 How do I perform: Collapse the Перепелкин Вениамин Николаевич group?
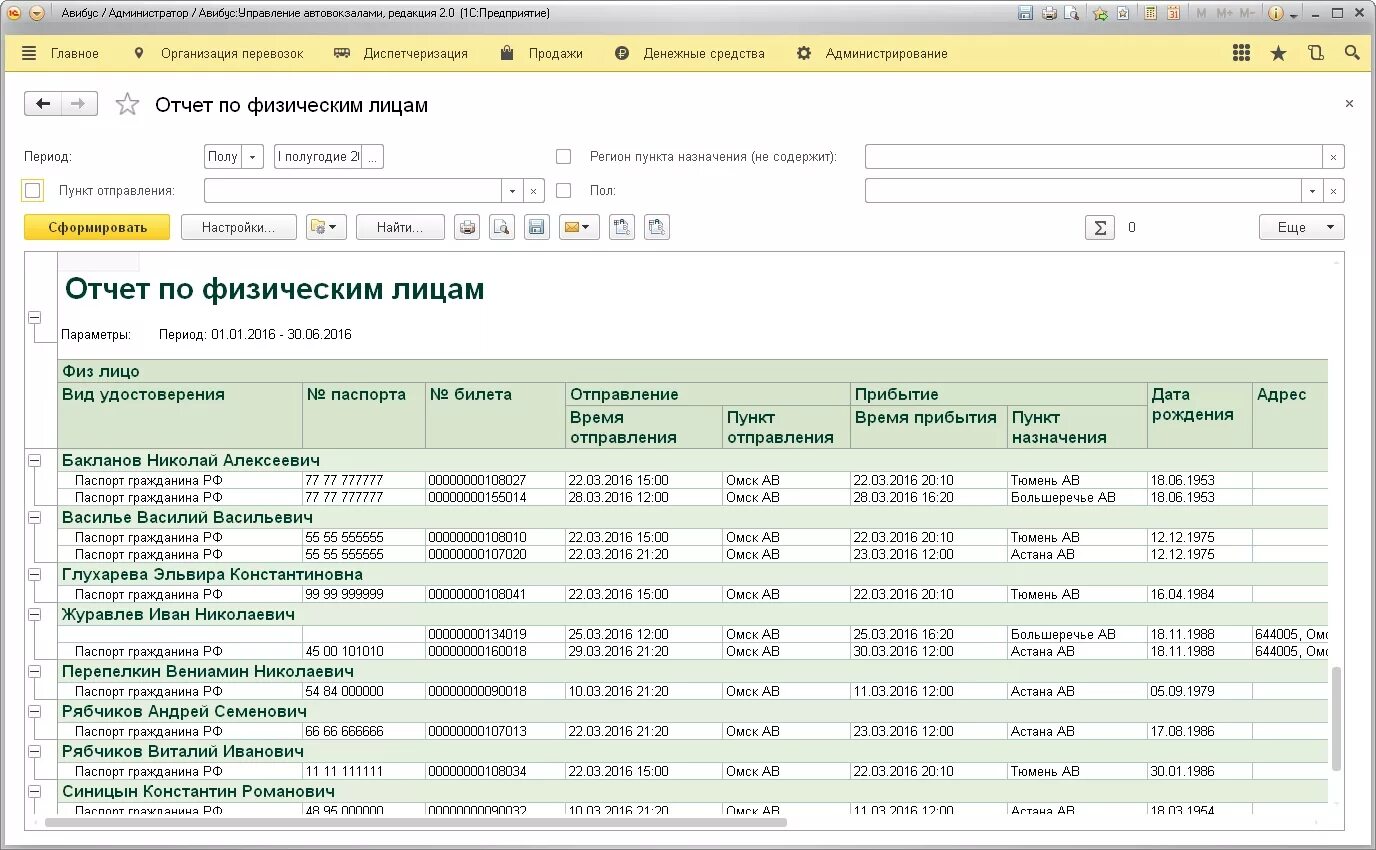point(35,671)
